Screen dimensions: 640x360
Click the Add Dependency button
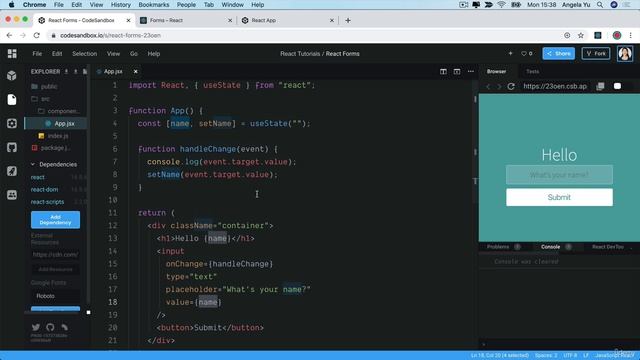pos(56,220)
